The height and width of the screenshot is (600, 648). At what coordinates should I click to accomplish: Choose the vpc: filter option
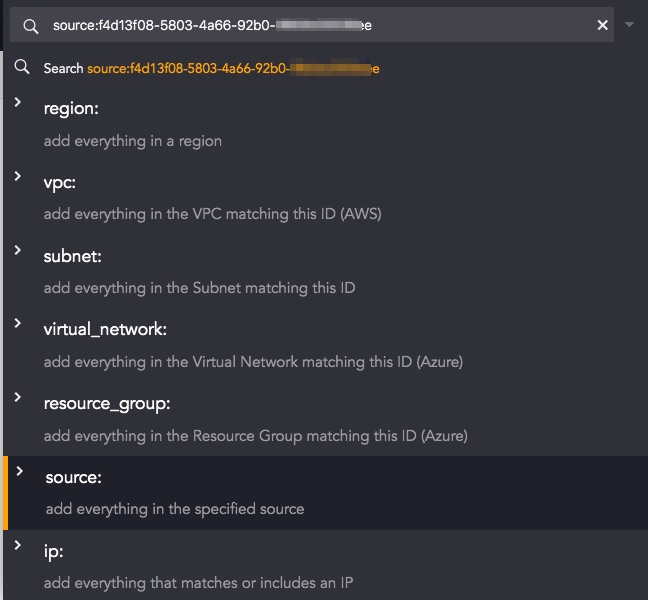326,198
